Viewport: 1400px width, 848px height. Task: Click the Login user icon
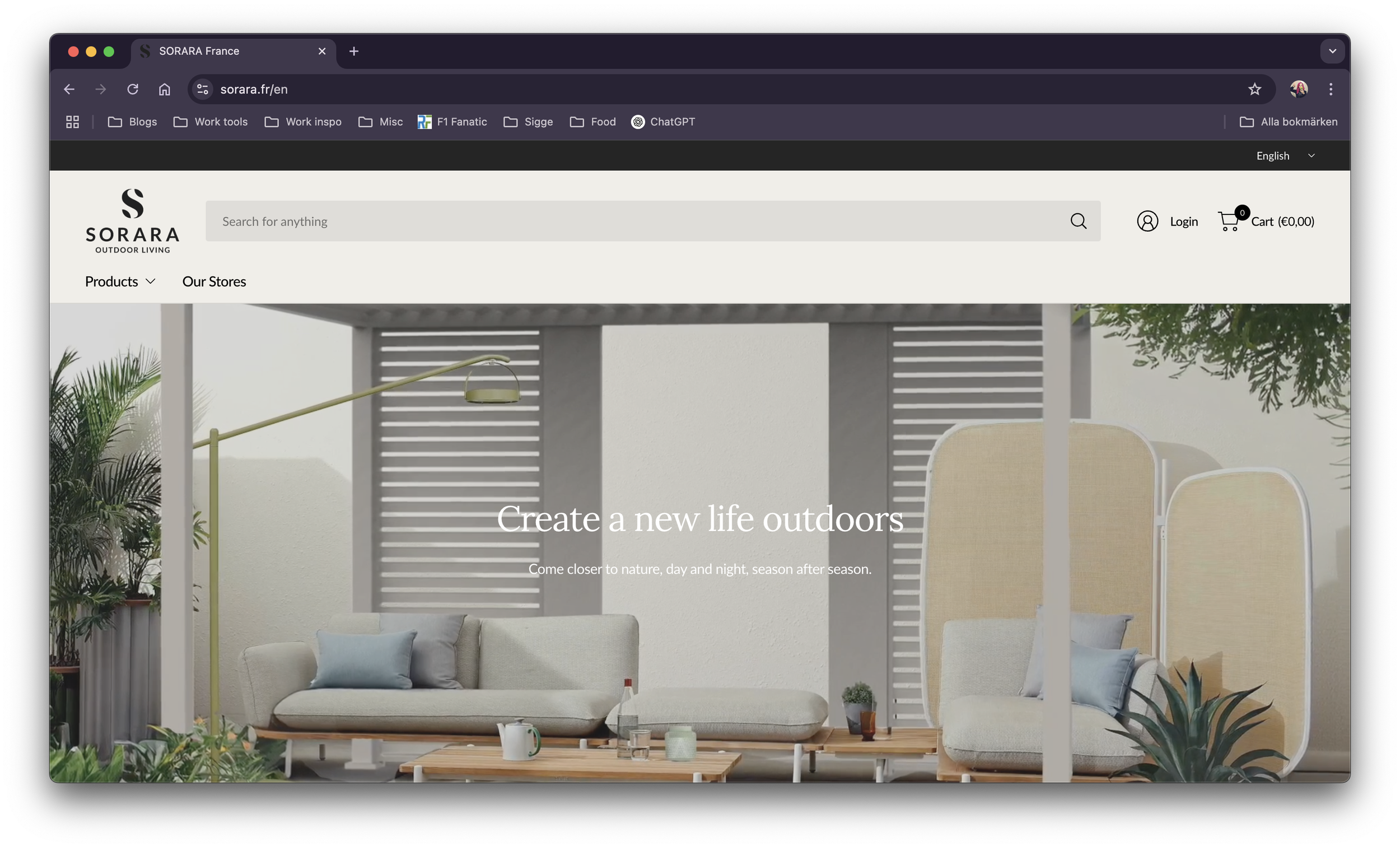pos(1147,221)
